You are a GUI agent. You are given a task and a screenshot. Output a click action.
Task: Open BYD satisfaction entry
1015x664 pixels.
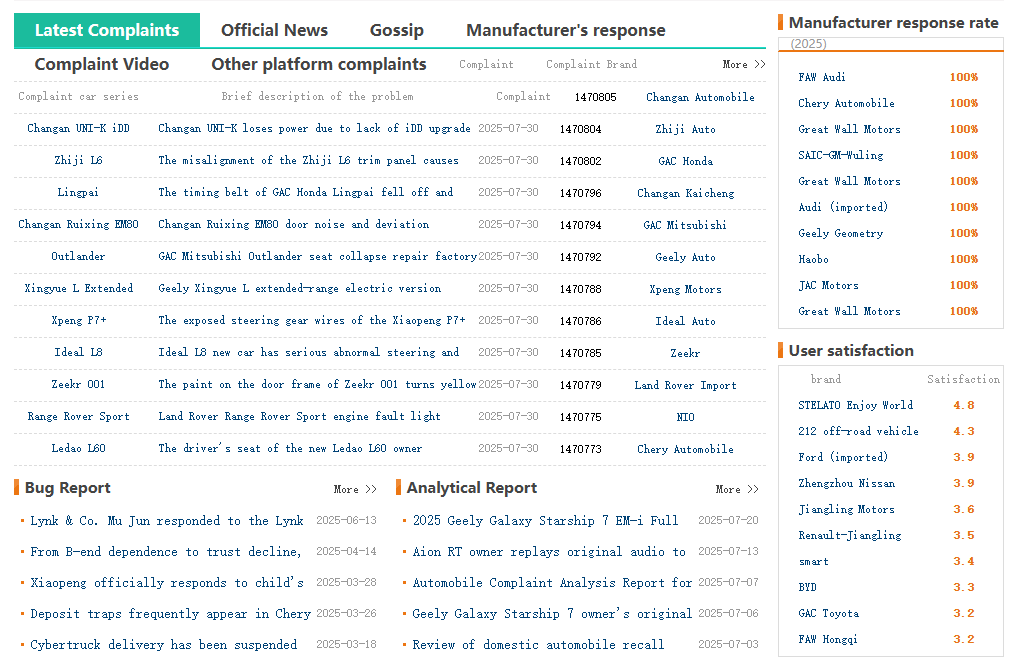(x=807, y=587)
